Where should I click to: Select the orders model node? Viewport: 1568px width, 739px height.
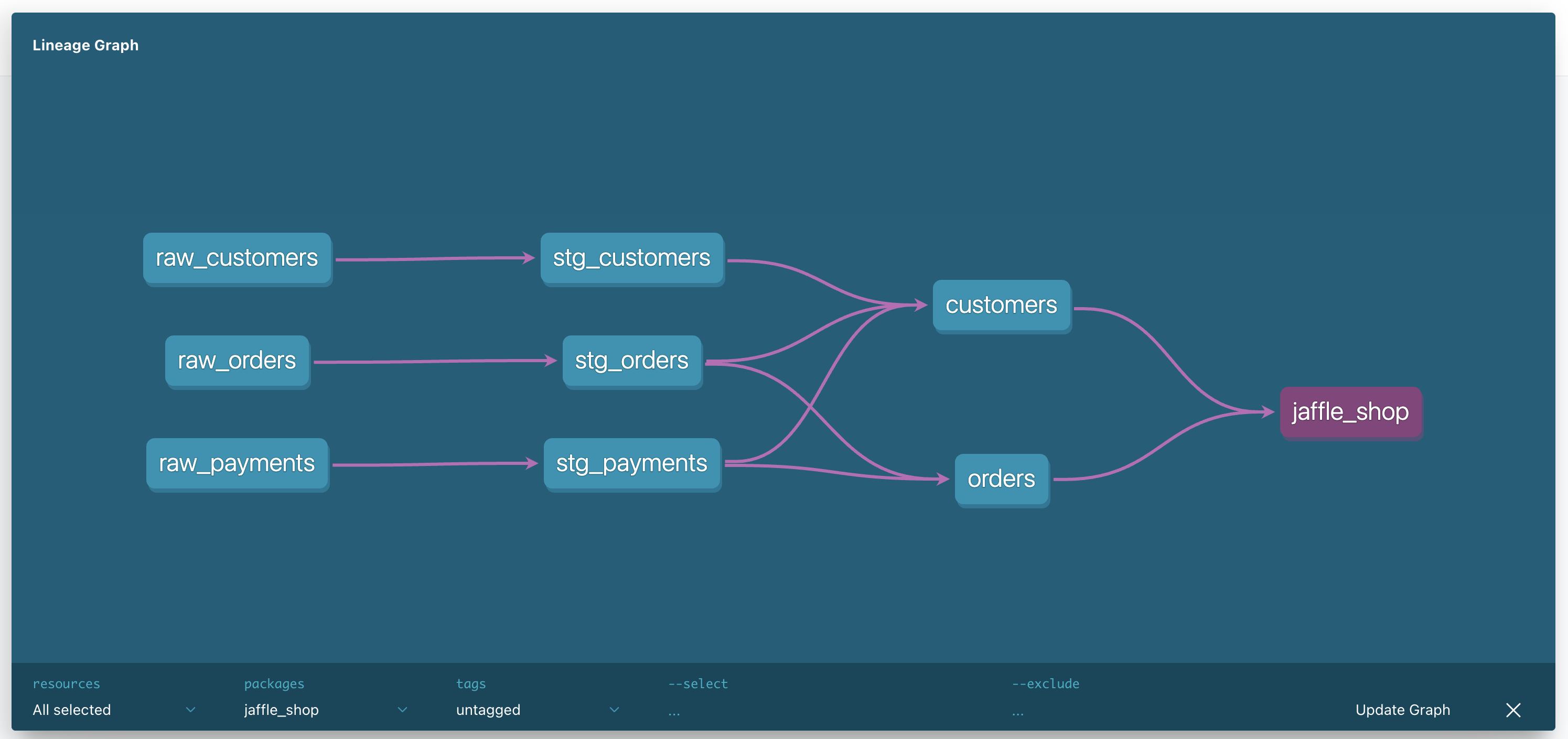pyautogui.click(x=1001, y=479)
